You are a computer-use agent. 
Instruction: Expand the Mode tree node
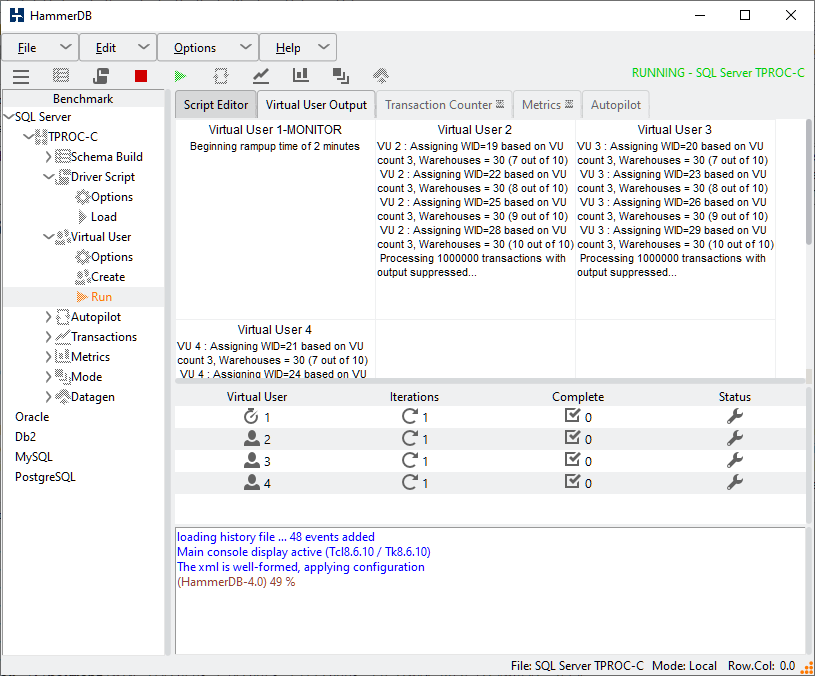coord(48,377)
